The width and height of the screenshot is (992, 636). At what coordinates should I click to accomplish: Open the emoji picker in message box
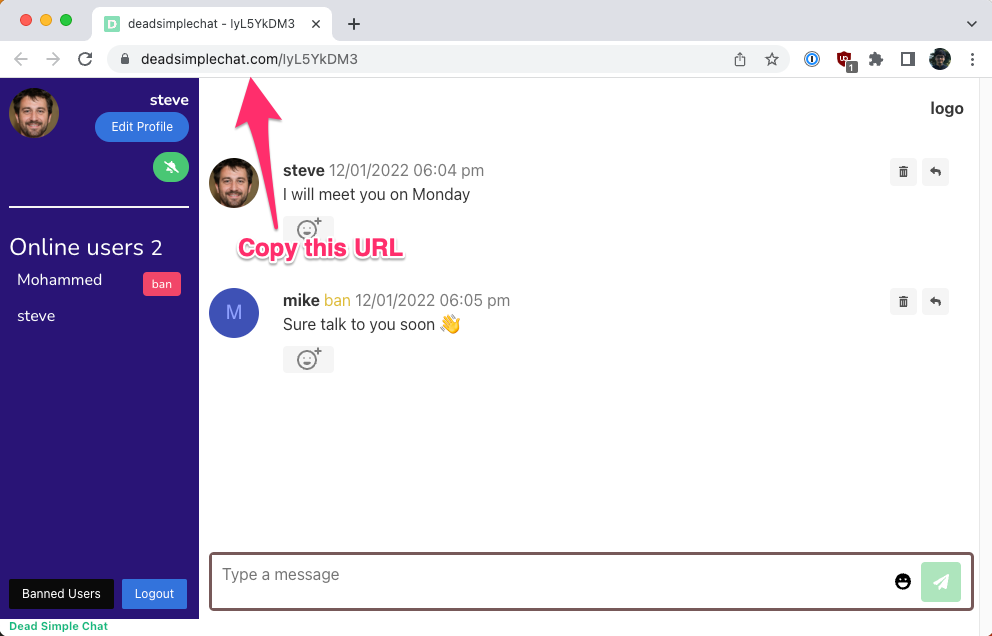tap(903, 582)
